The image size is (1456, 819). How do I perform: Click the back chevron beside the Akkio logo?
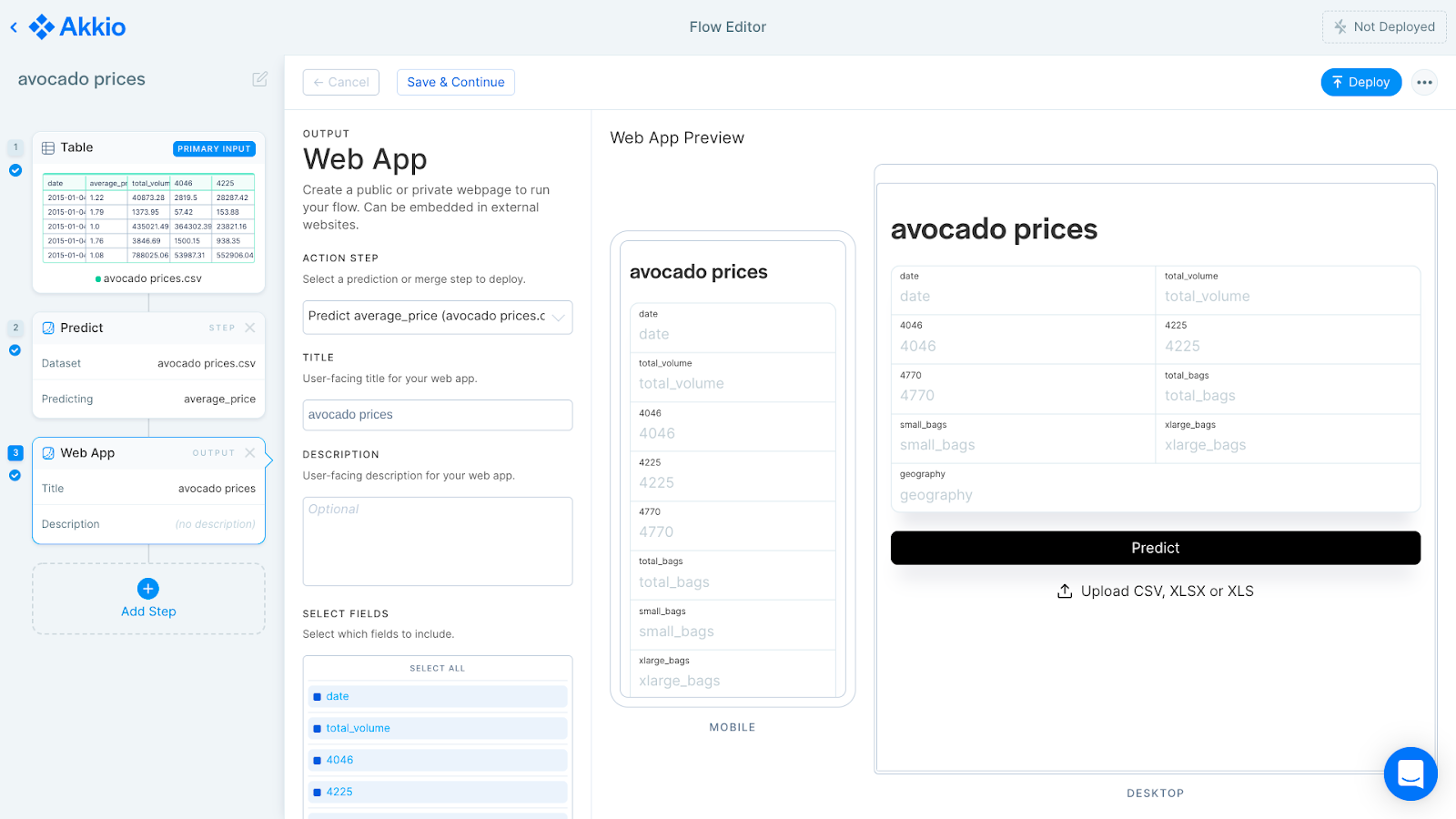(x=13, y=26)
